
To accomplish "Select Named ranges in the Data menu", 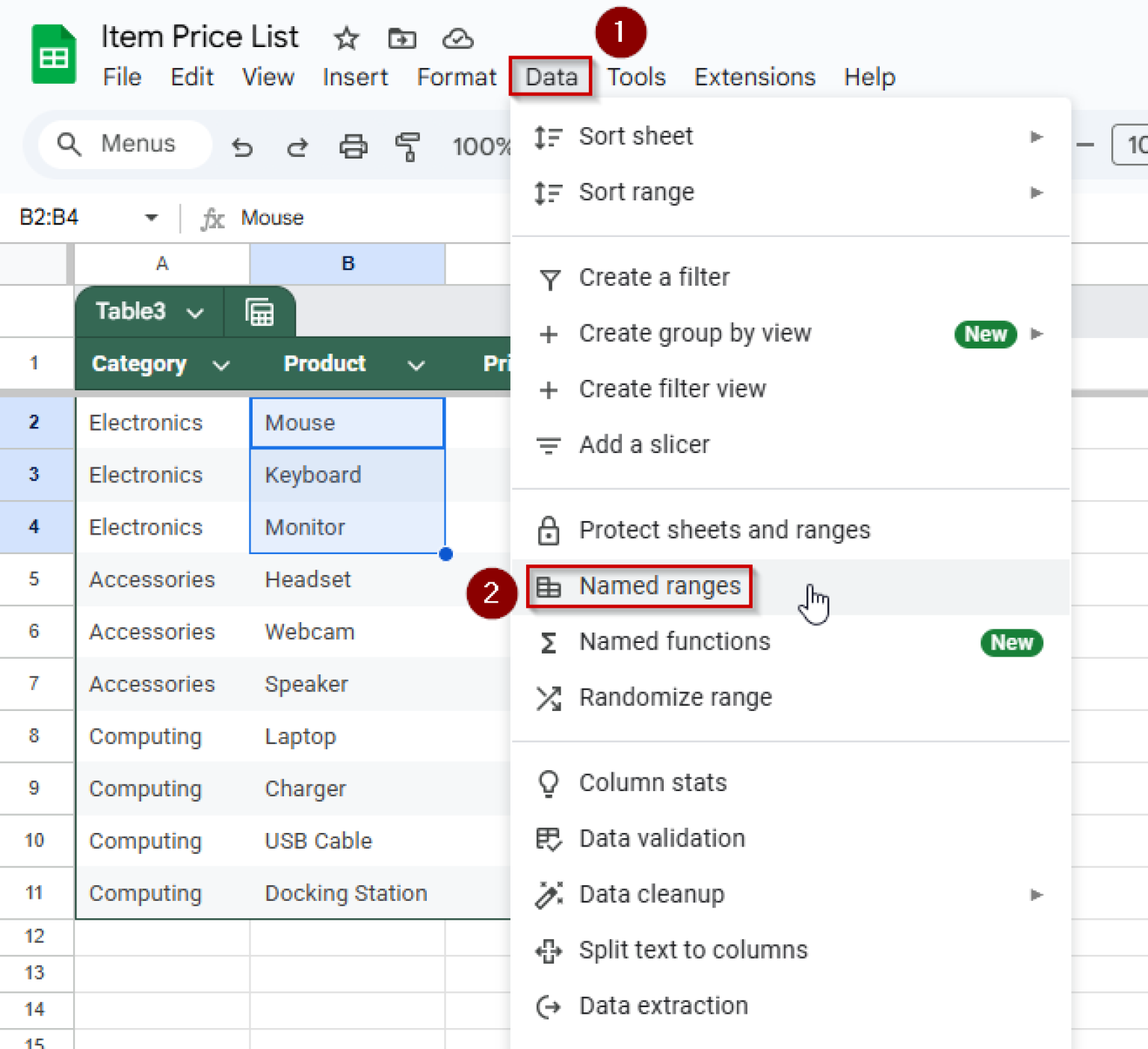I will pyautogui.click(x=659, y=586).
